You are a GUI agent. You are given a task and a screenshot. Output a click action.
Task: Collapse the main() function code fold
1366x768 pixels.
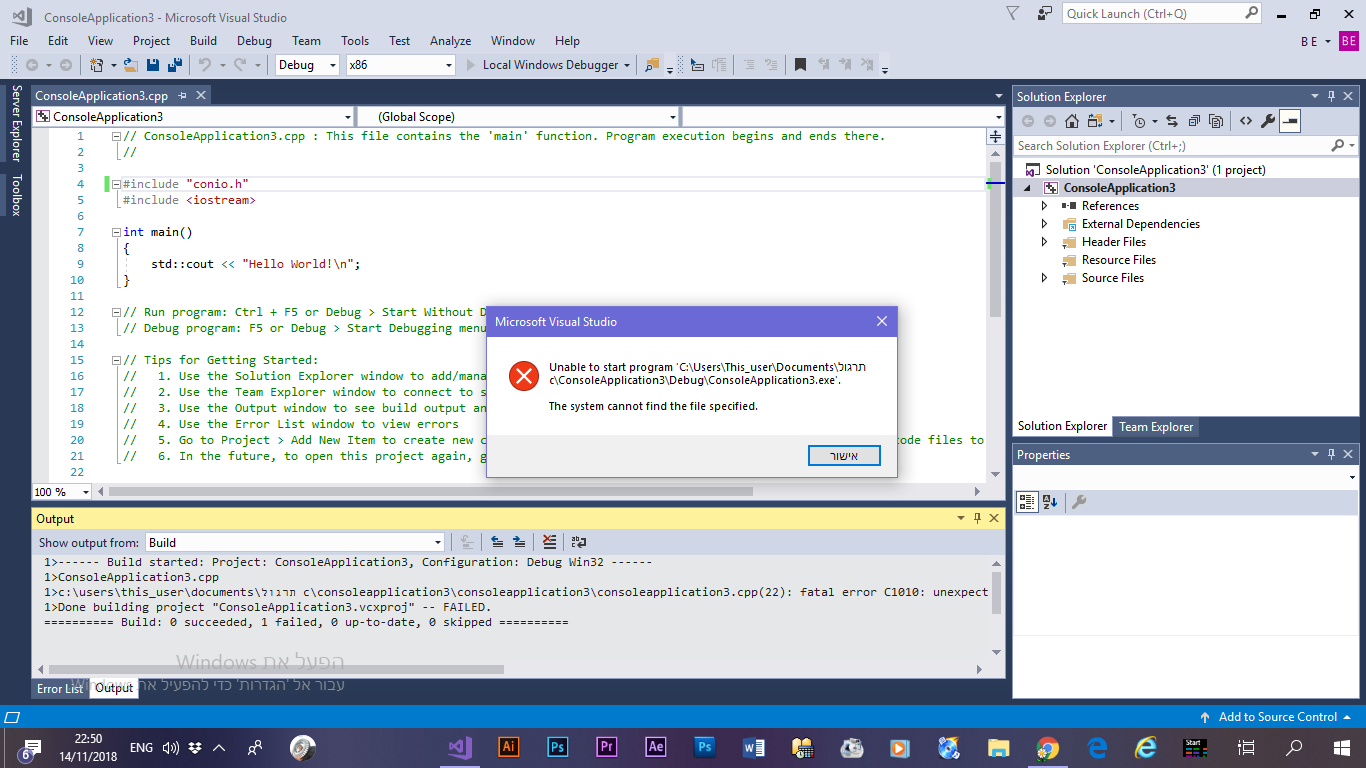[x=116, y=232]
